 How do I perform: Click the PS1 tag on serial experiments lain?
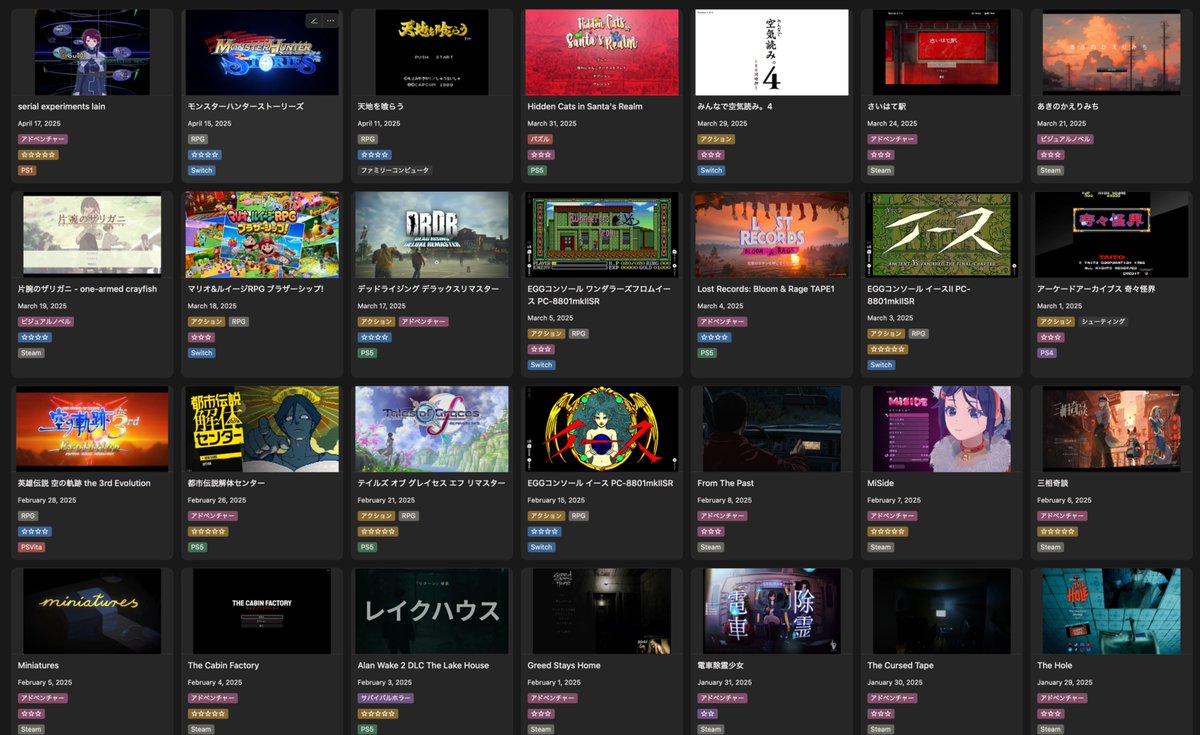[27, 171]
